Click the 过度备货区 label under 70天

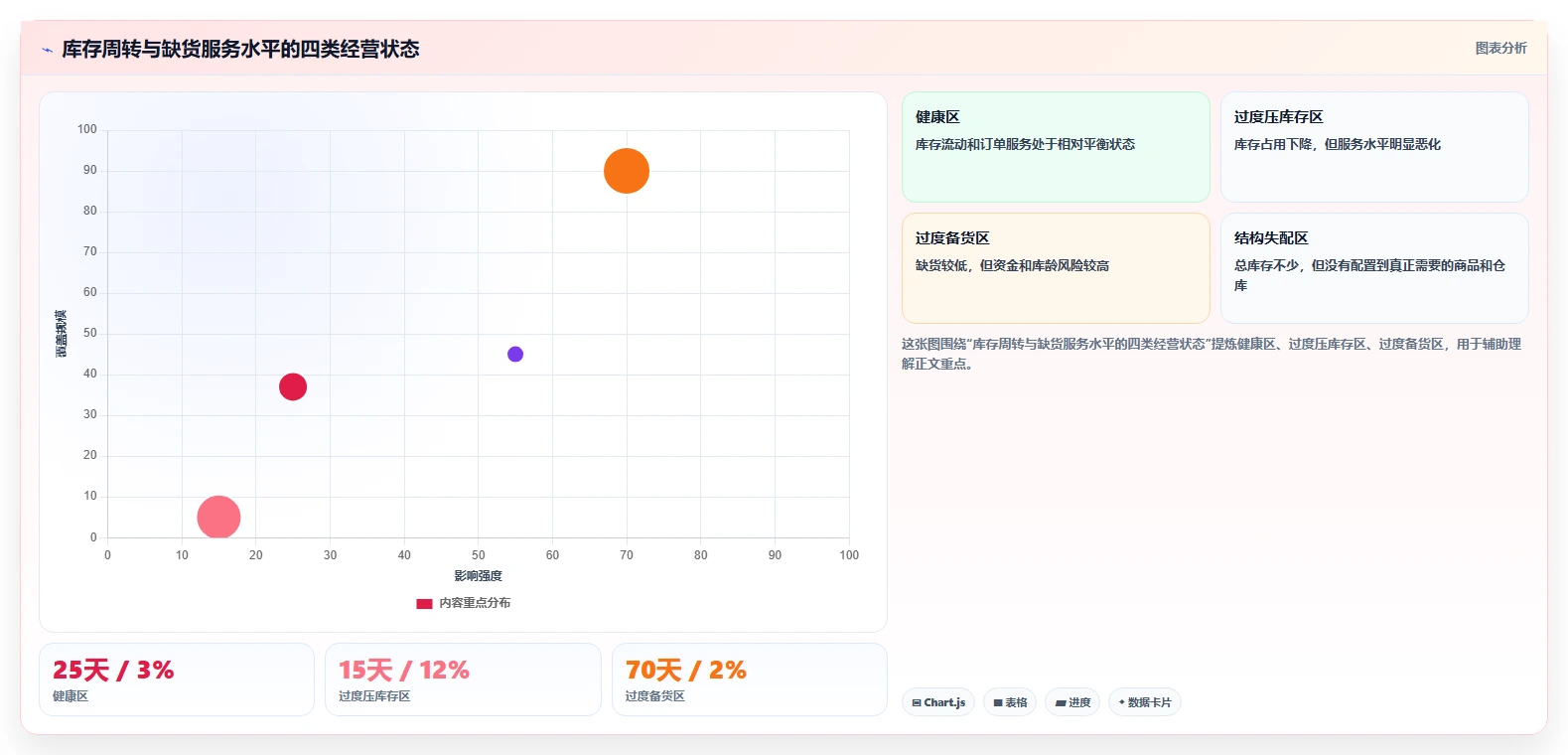click(x=655, y=696)
